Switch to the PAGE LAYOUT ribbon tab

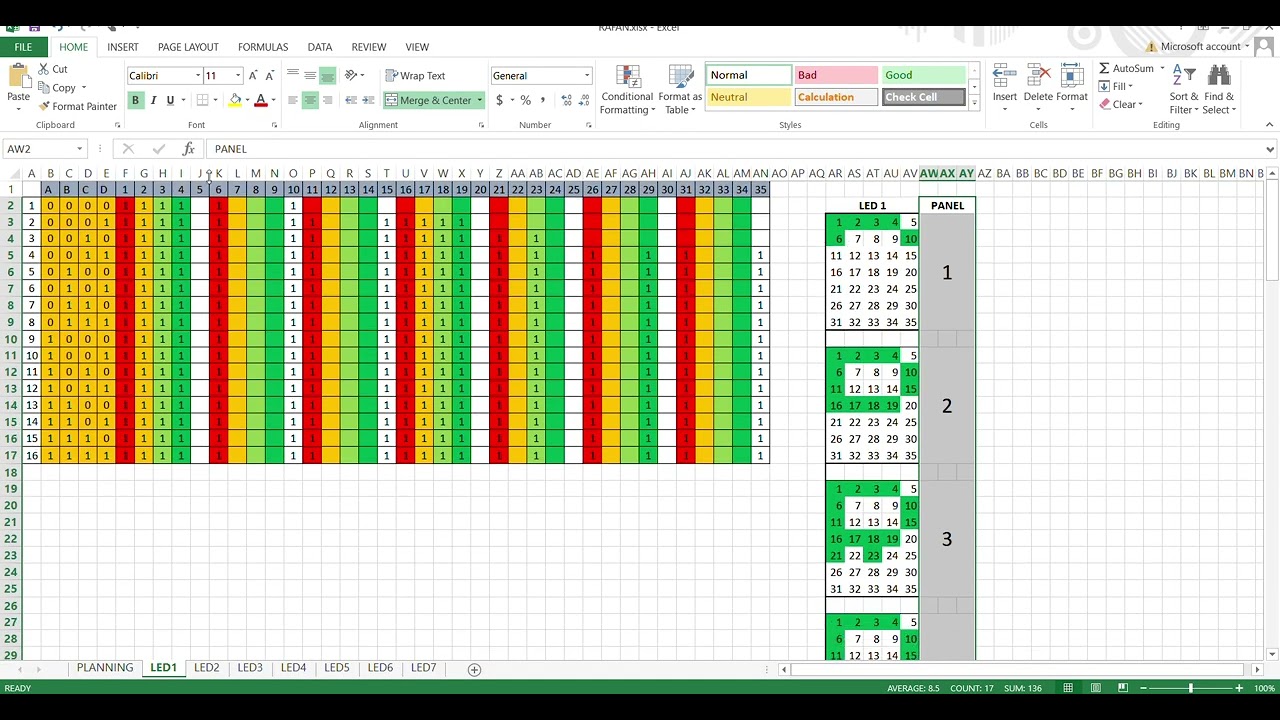[188, 47]
